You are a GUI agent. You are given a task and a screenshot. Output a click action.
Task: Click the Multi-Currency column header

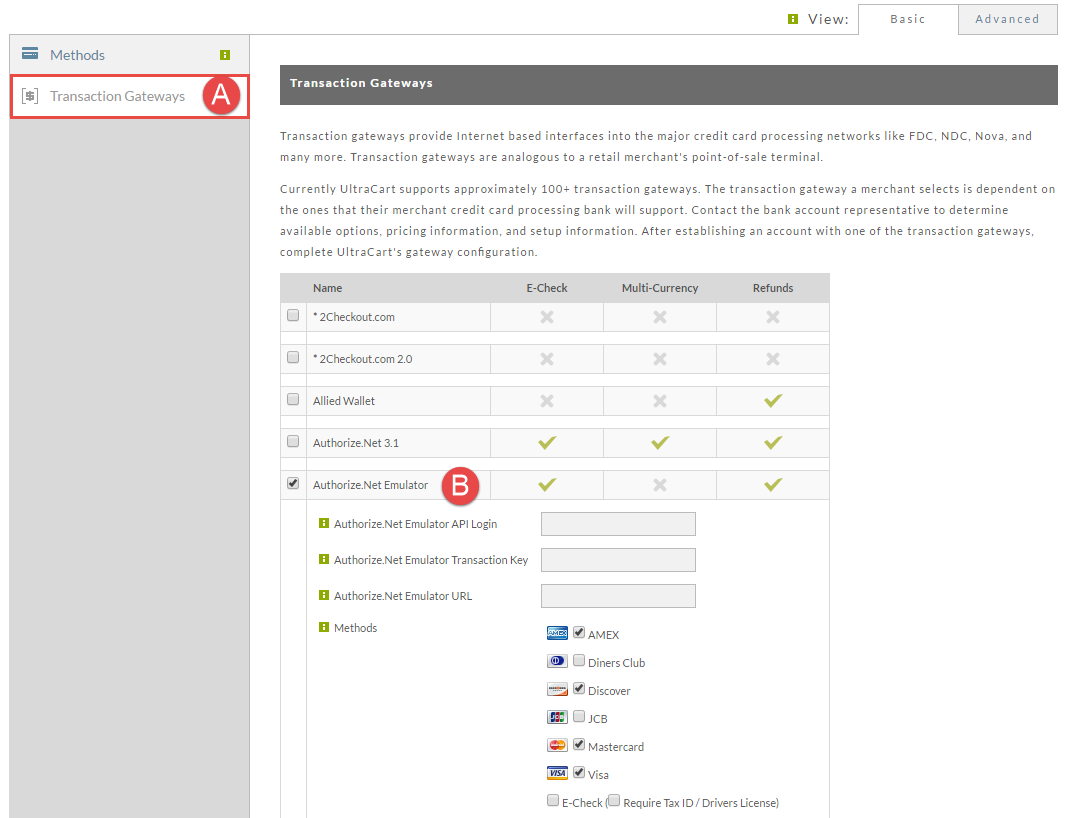[660, 288]
